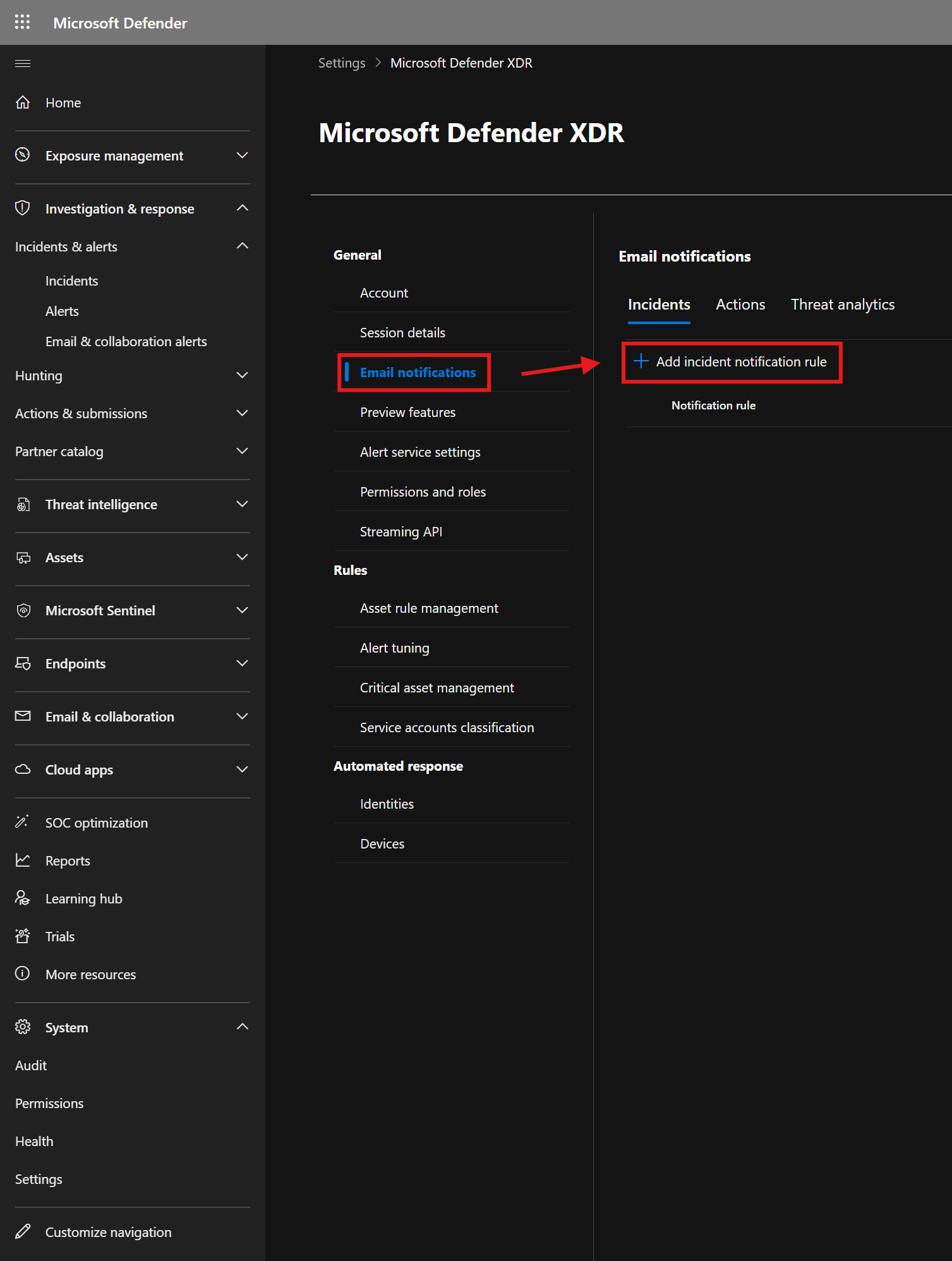The image size is (952, 1261).
Task: Click the Customize navigation pencil icon
Action: 23,1231
